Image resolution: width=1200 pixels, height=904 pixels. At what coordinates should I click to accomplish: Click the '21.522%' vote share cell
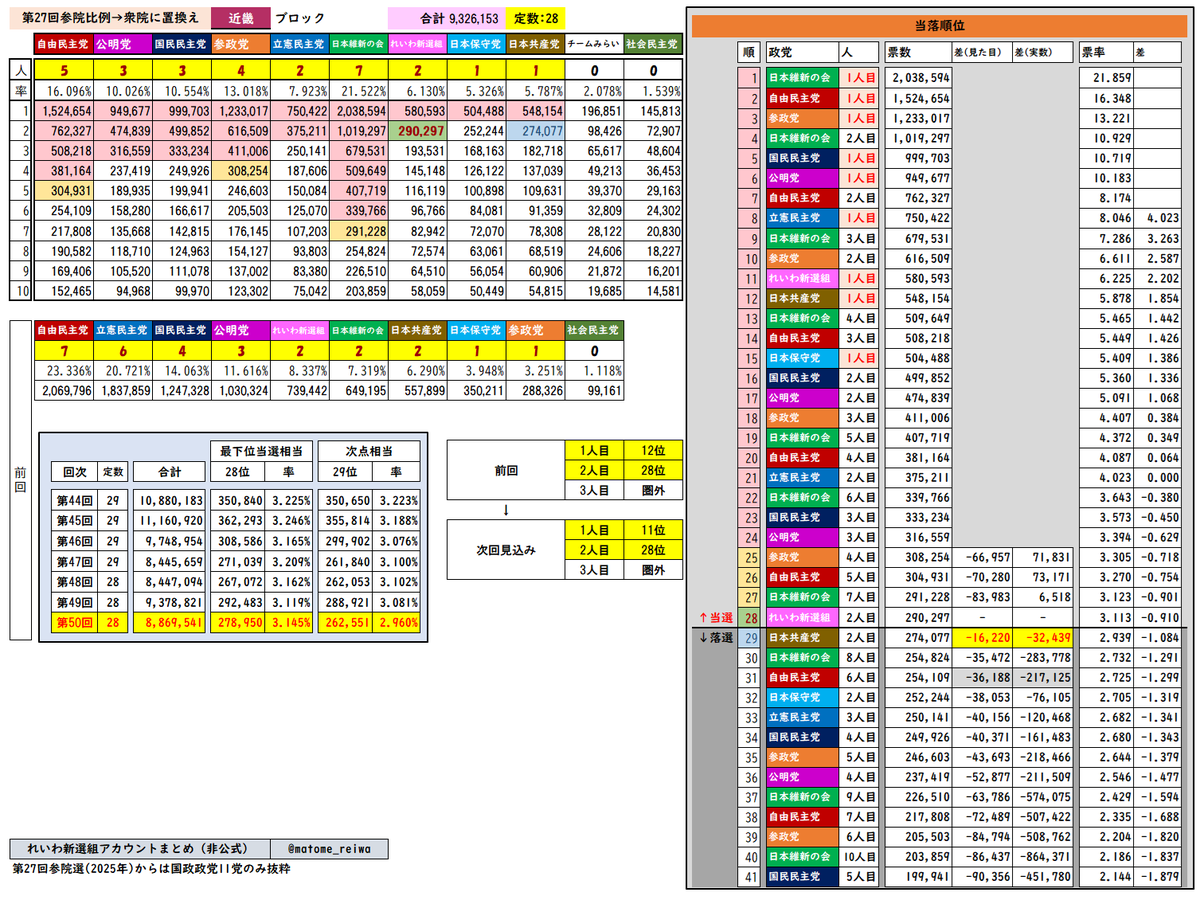coord(359,93)
